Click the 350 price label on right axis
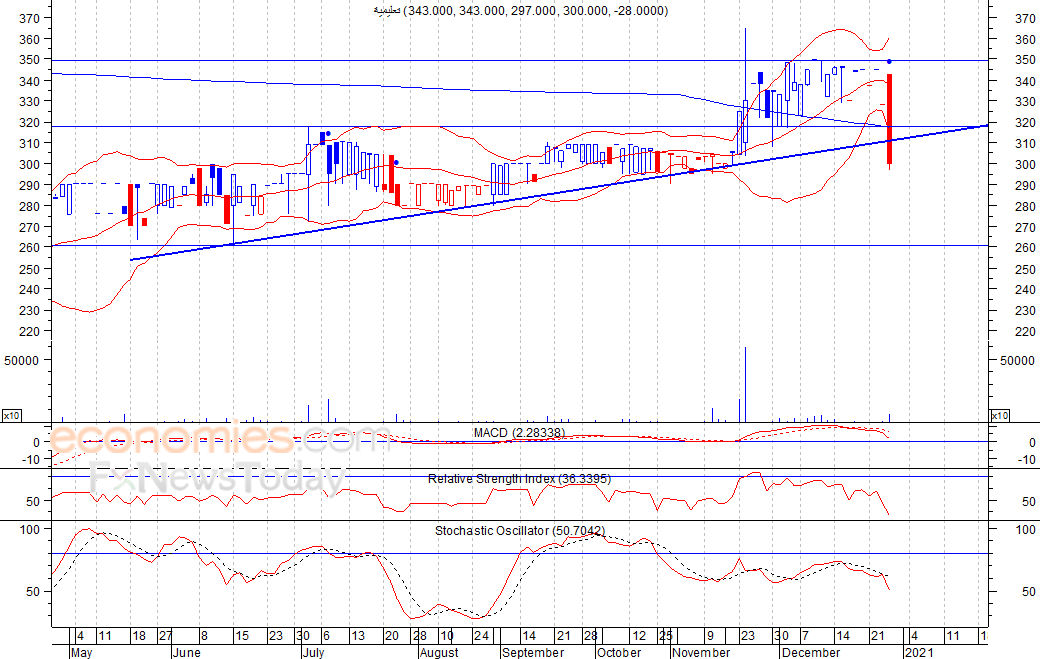 click(1025, 60)
